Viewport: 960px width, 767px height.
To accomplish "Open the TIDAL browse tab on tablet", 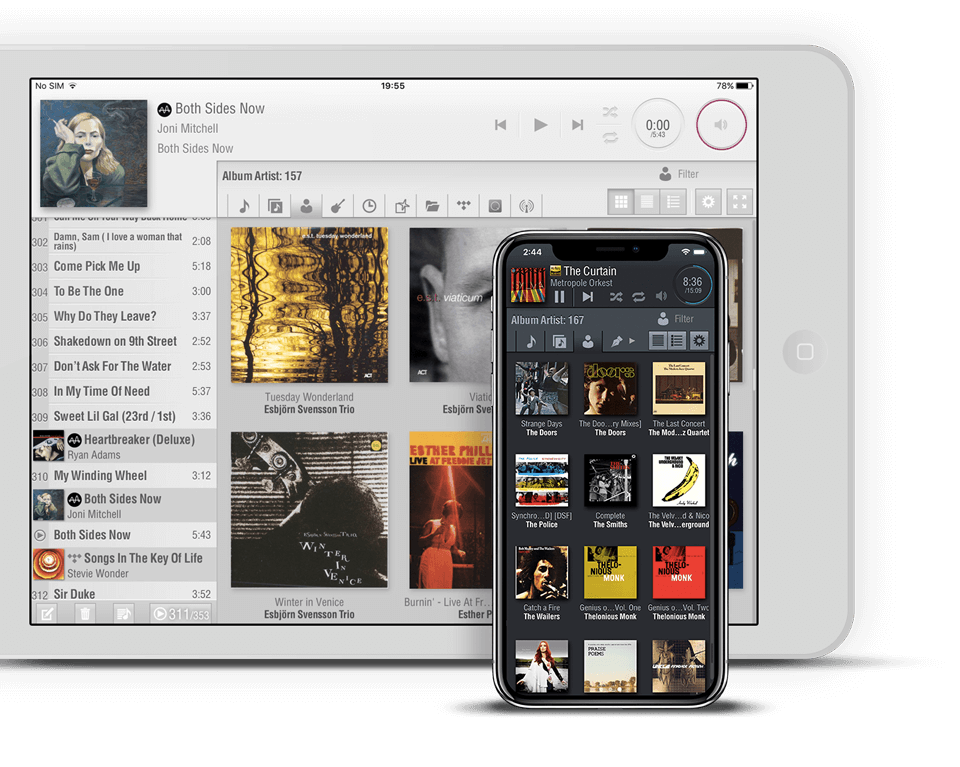I will [x=463, y=206].
